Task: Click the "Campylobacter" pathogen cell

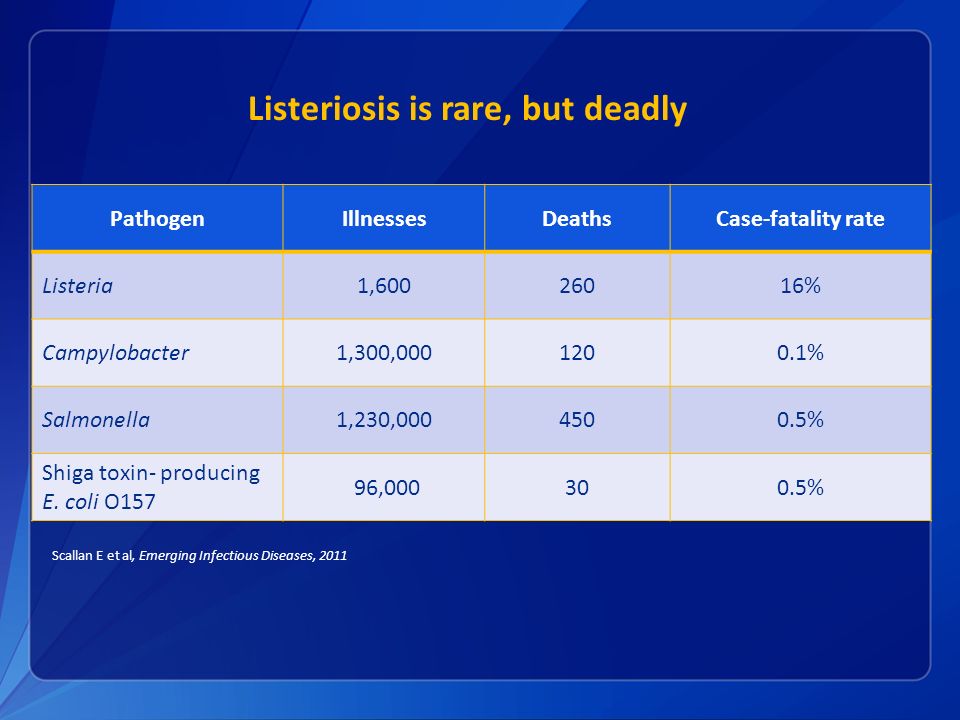Action: [x=157, y=353]
